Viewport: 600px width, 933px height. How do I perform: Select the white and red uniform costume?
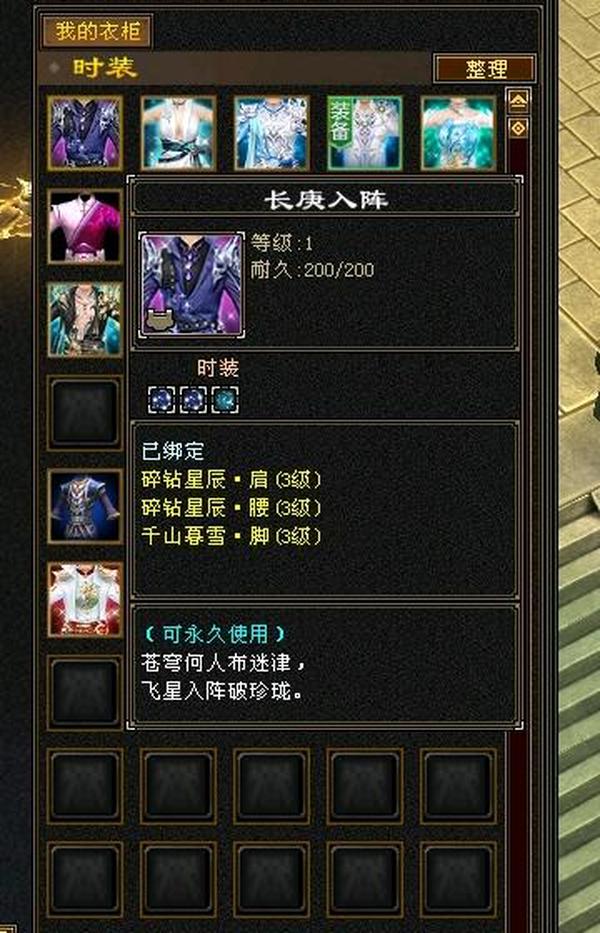85,600
